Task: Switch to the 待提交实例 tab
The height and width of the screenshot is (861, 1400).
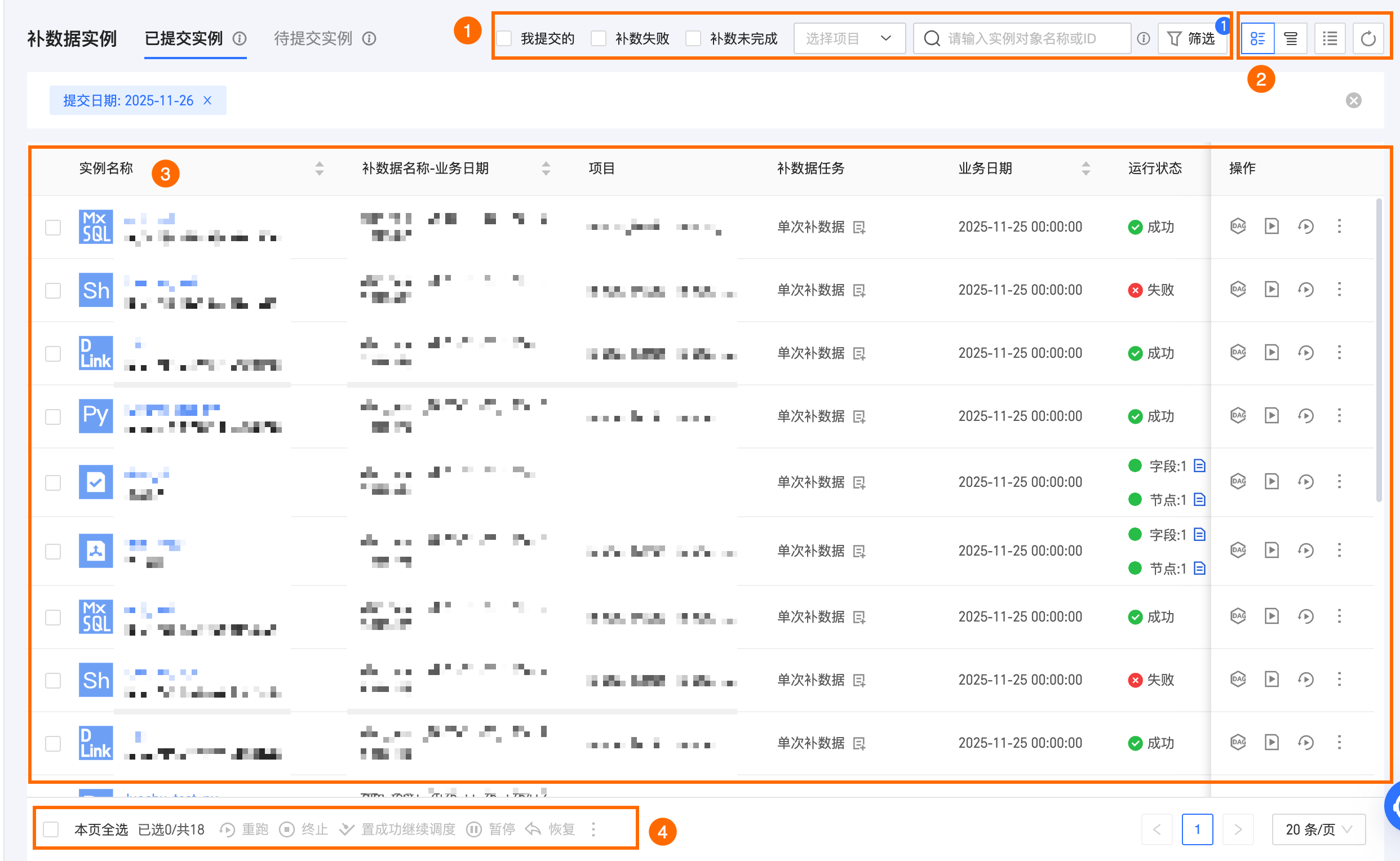Action: (313, 39)
